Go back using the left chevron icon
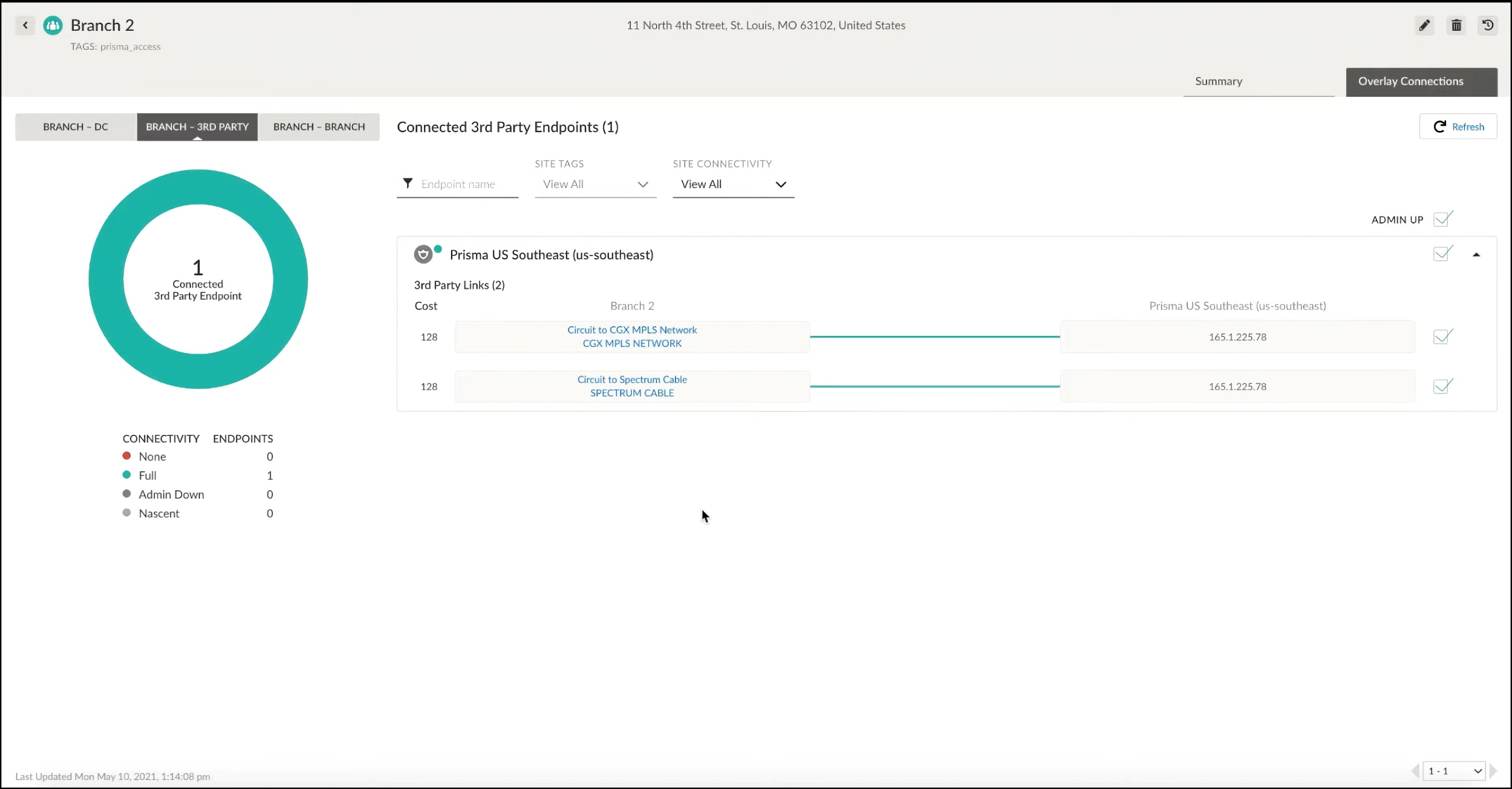Viewport: 1512px width, 789px height. (x=25, y=25)
